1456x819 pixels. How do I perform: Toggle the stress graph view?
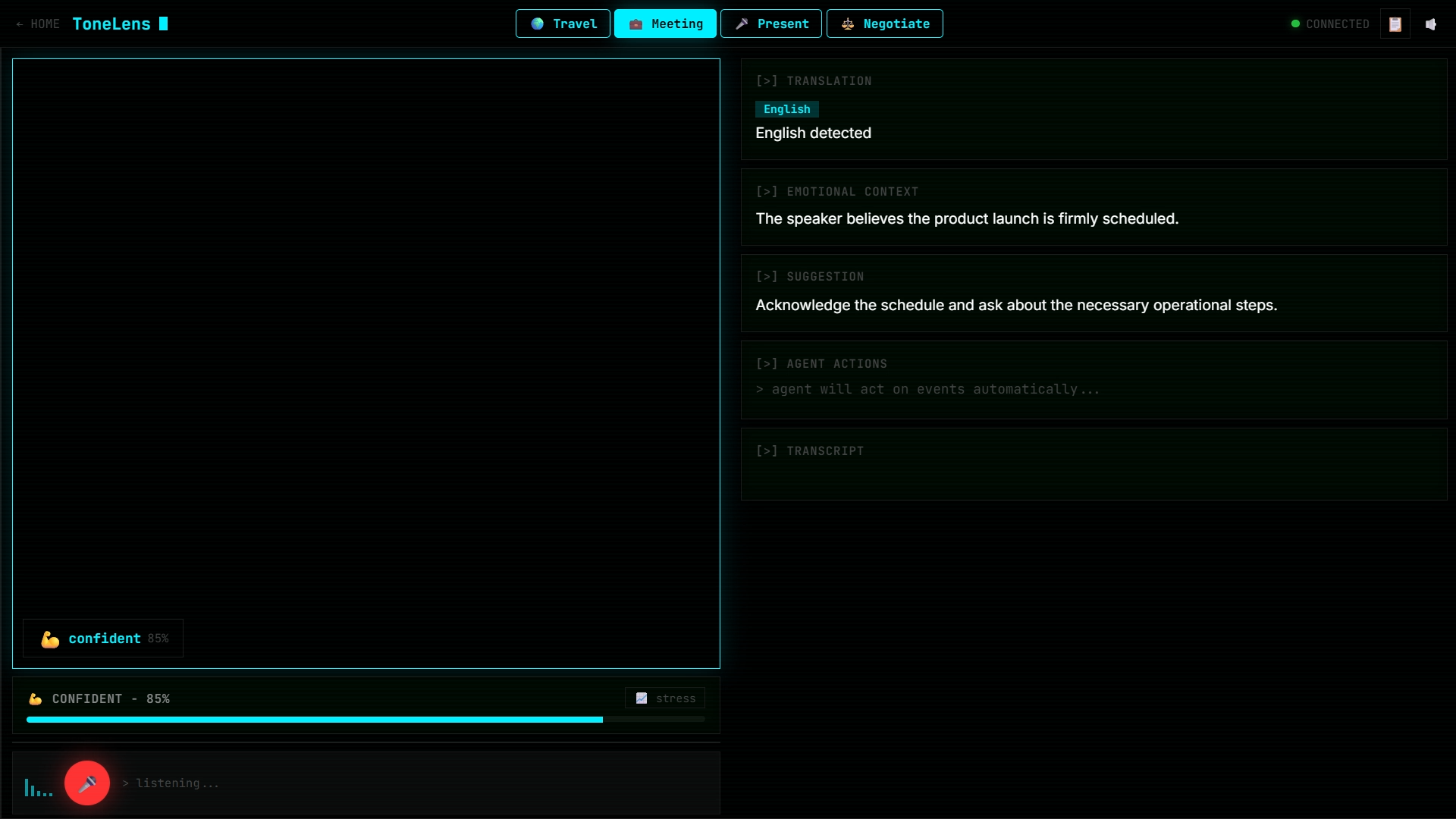[665, 698]
